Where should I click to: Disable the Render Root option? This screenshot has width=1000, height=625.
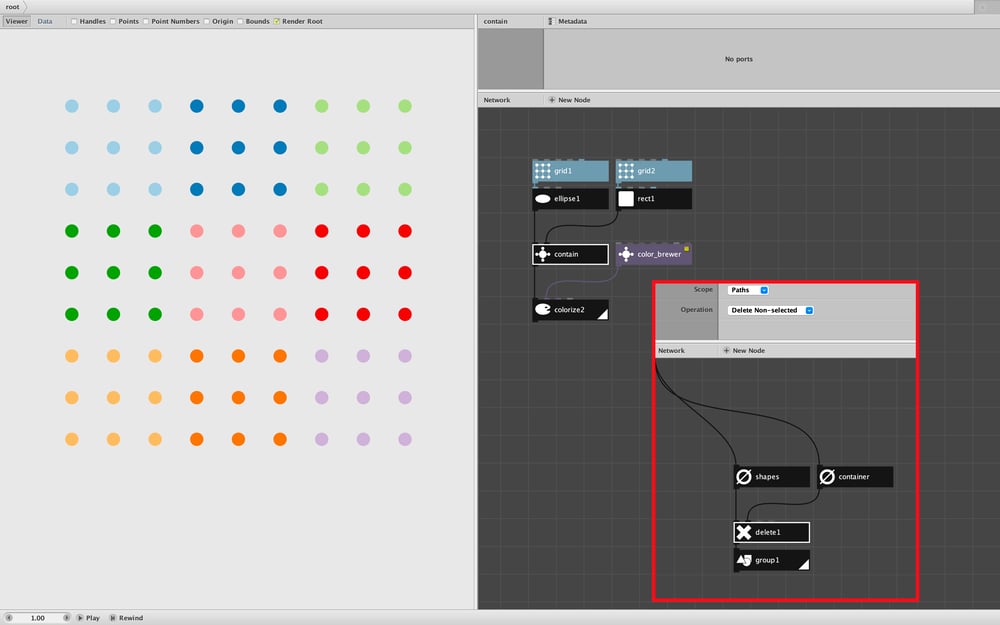(277, 21)
